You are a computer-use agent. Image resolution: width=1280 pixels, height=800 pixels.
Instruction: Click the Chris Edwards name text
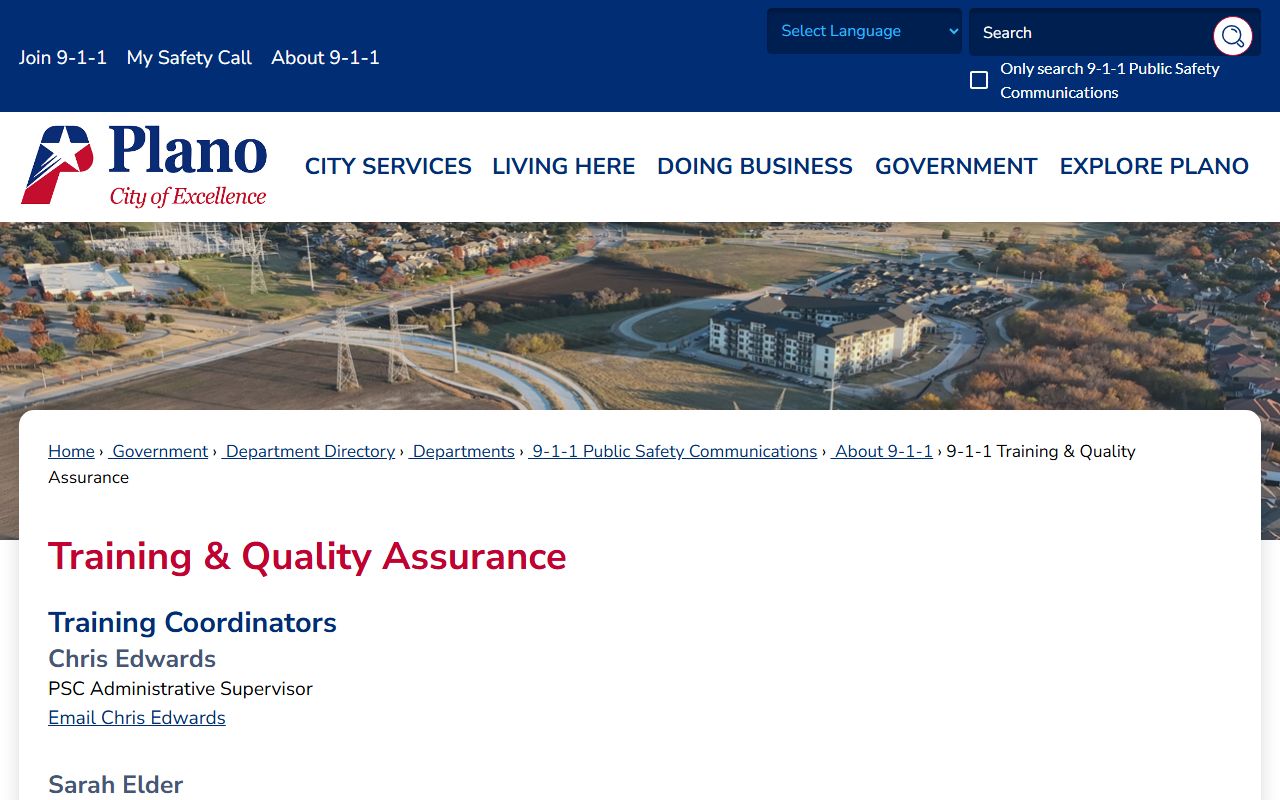[x=132, y=659]
